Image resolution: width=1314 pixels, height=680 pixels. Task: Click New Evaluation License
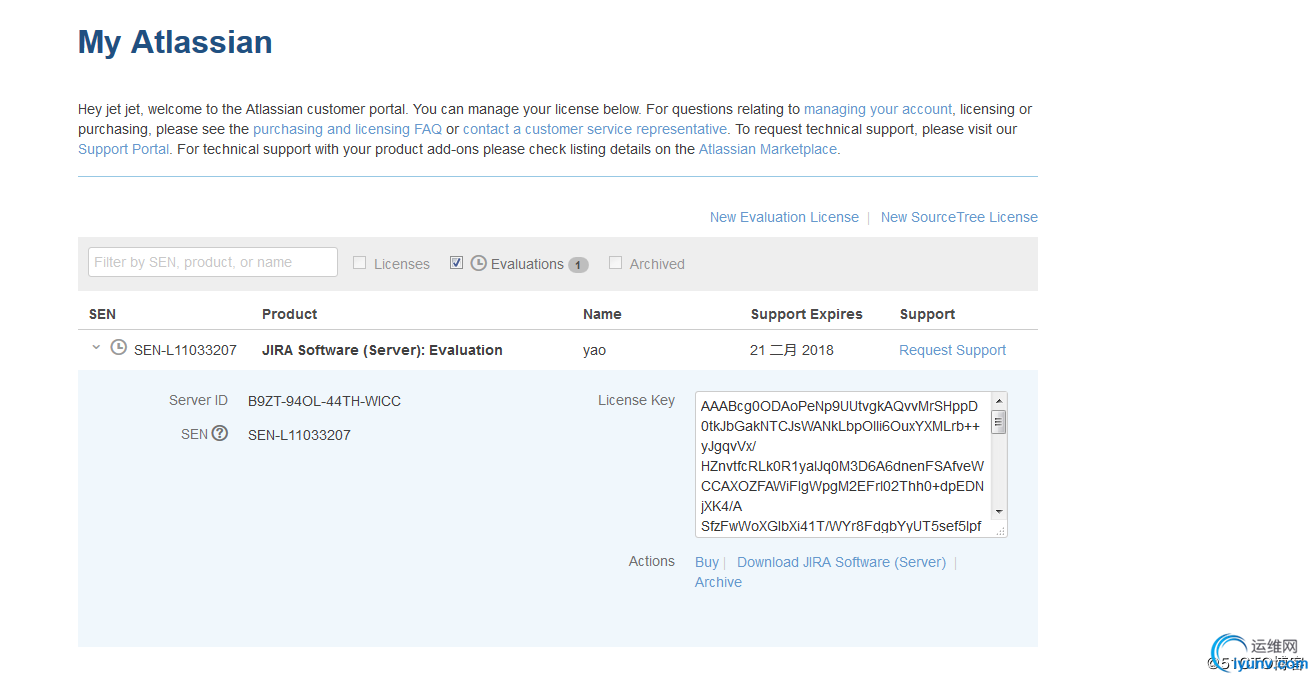(784, 217)
